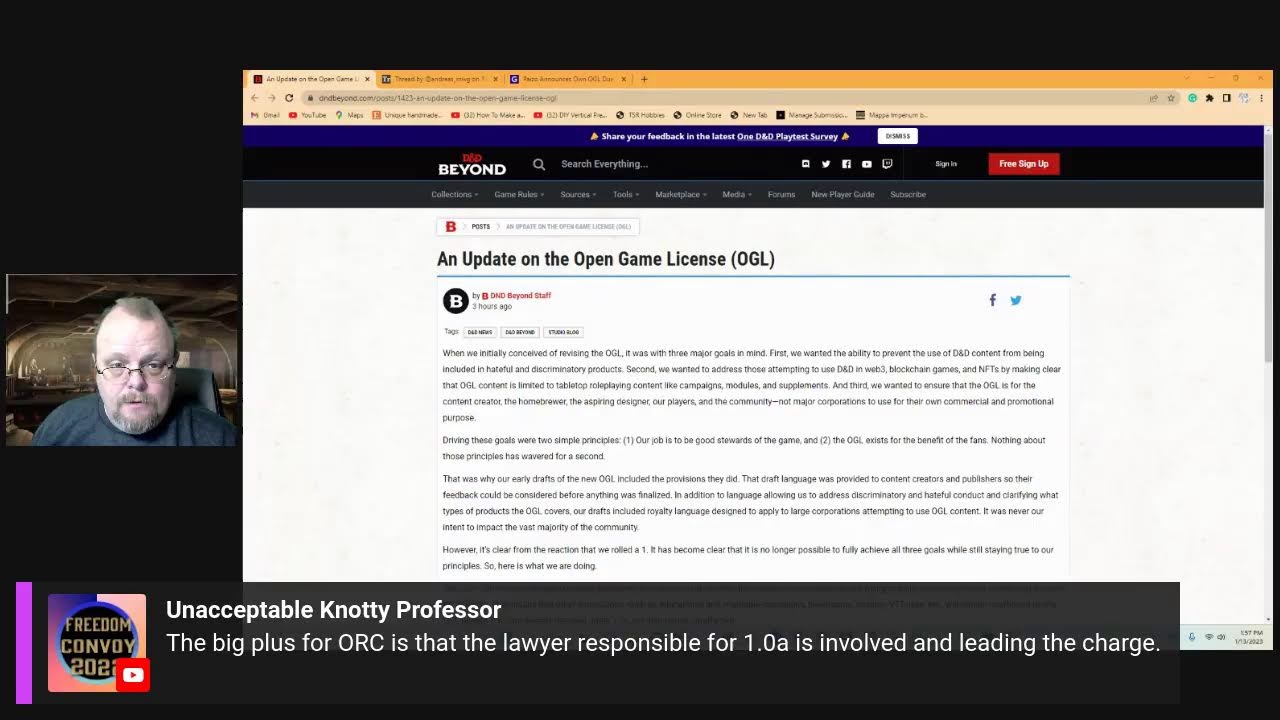
Task: Click the chat bubble icon in site header
Action: click(x=805, y=164)
